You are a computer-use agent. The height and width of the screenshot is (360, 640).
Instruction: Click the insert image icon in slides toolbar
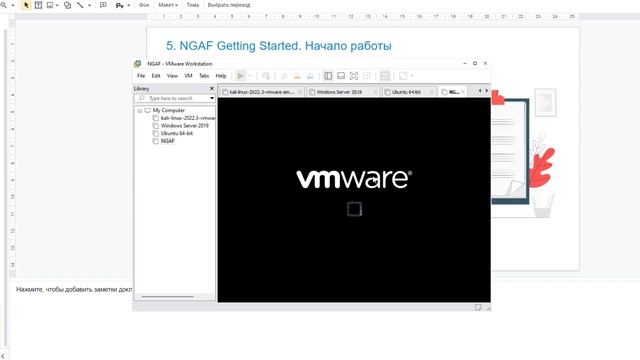[x=50, y=5]
